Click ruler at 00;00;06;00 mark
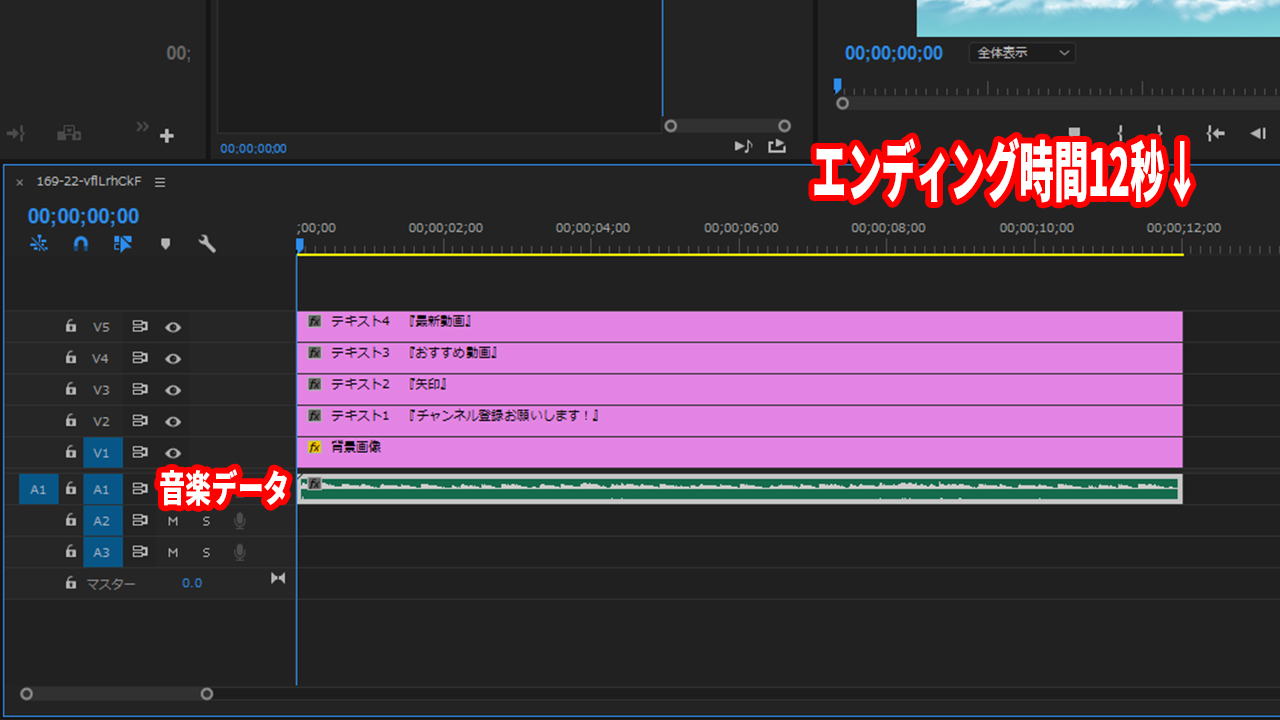This screenshot has height=720, width=1280. click(x=741, y=228)
